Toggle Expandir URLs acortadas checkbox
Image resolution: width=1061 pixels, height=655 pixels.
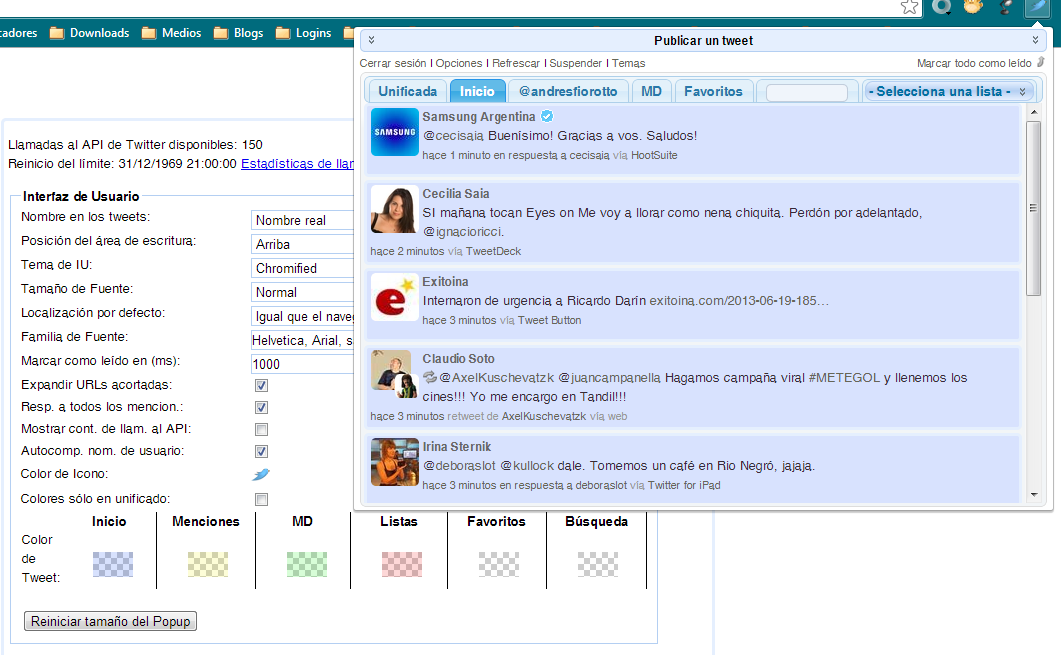click(261, 385)
